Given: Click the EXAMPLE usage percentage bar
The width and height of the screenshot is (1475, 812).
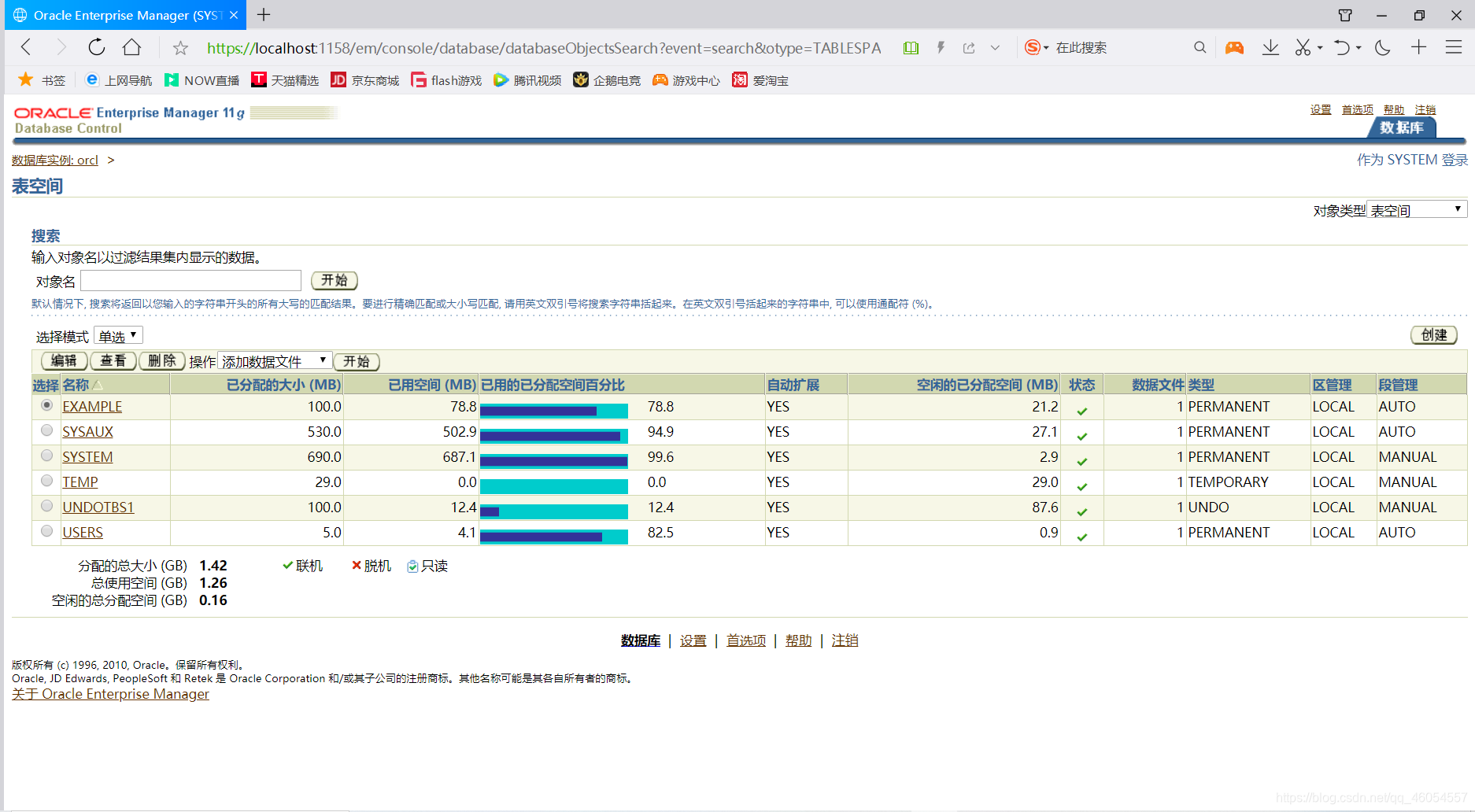Looking at the screenshot, I should click(554, 410).
